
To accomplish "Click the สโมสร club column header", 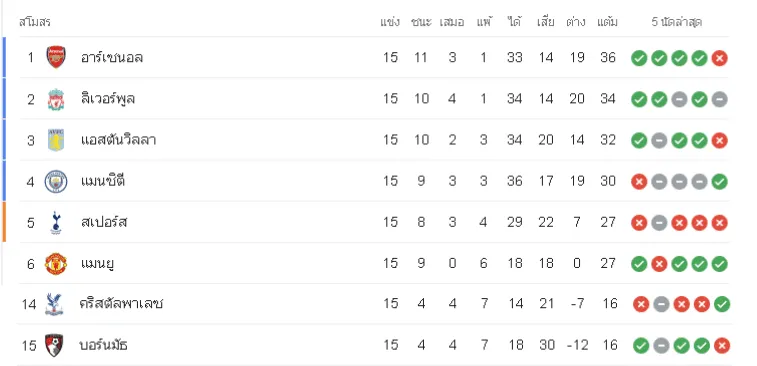I will point(35,22).
